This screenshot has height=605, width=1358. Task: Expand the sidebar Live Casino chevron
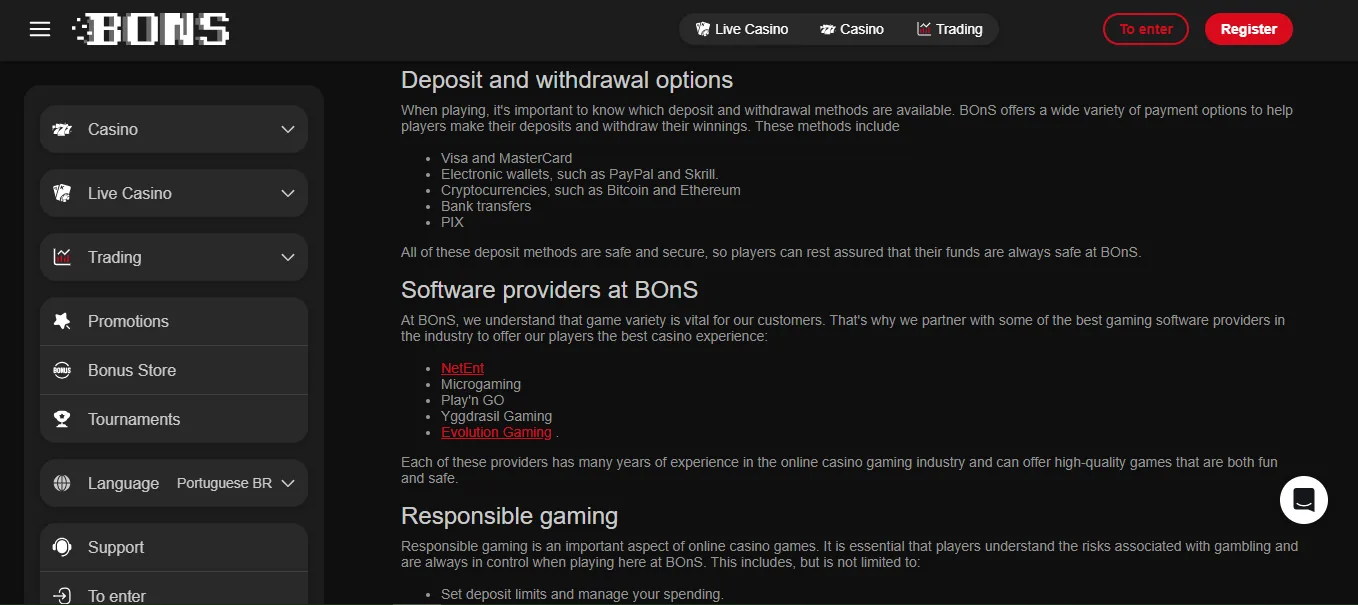pyautogui.click(x=288, y=193)
